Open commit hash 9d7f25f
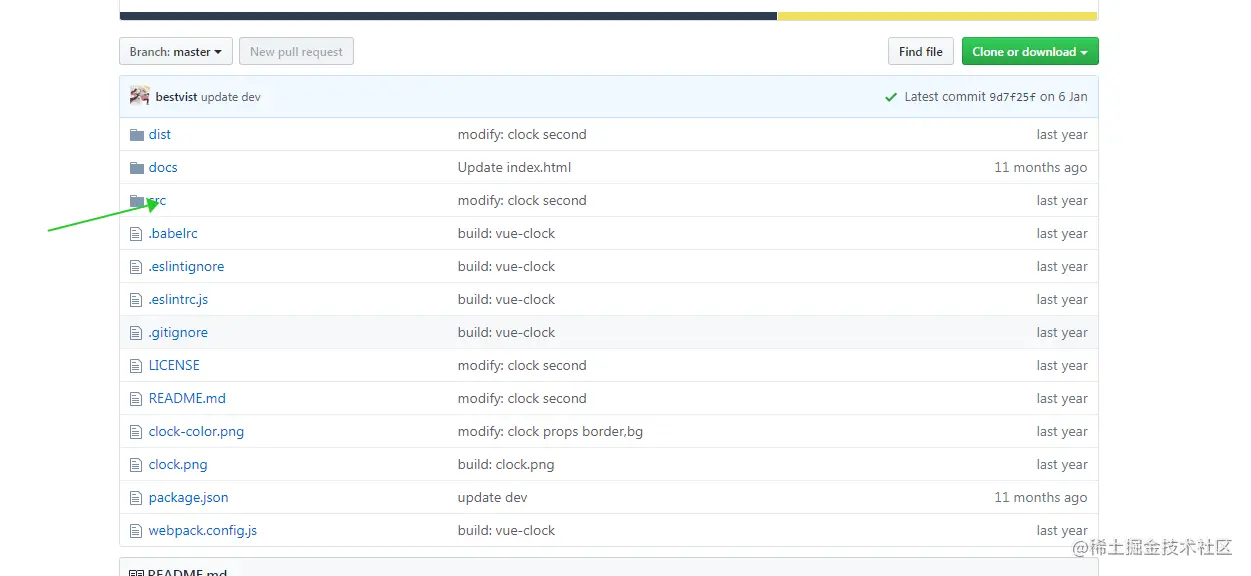 (1012, 97)
